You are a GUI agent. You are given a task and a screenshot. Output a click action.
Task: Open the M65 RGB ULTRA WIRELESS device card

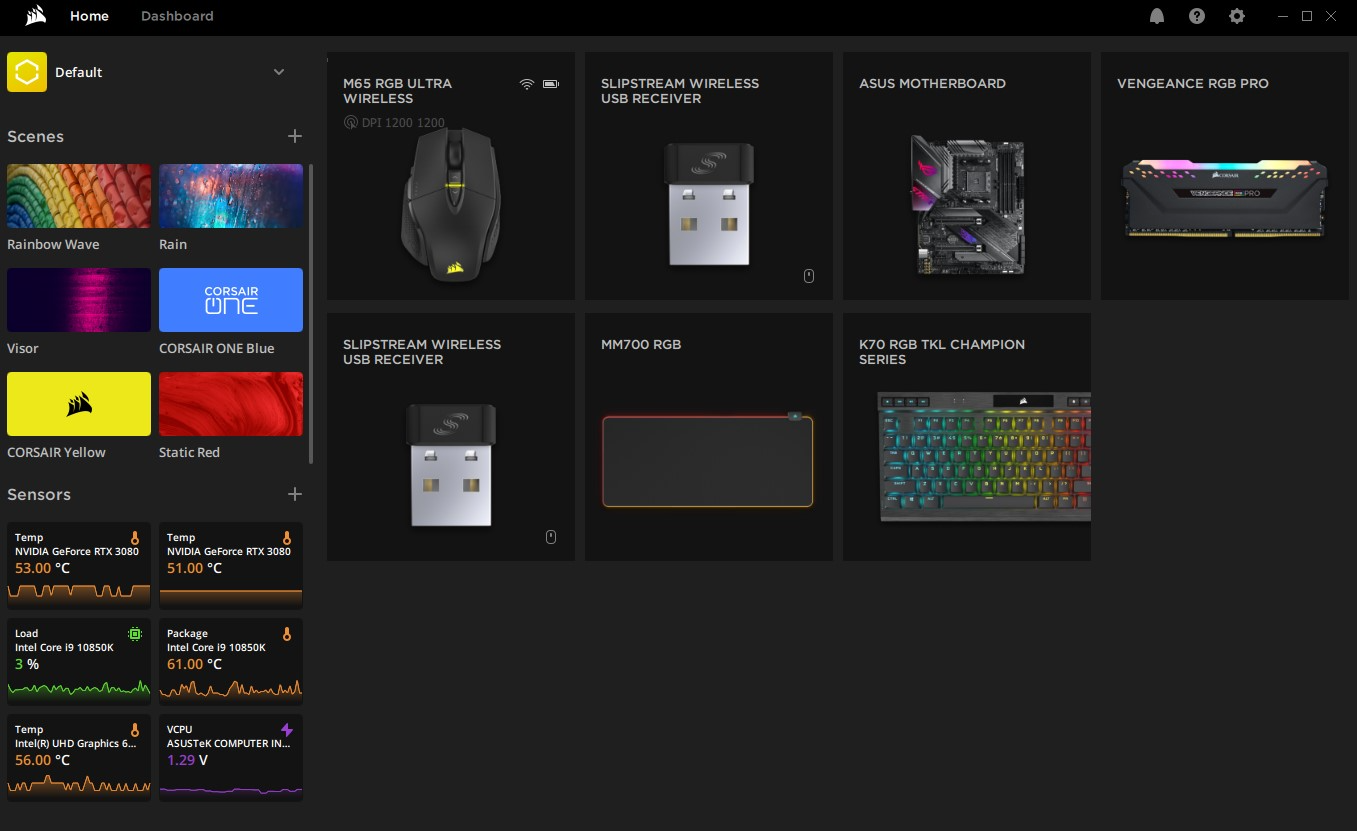[x=451, y=176]
